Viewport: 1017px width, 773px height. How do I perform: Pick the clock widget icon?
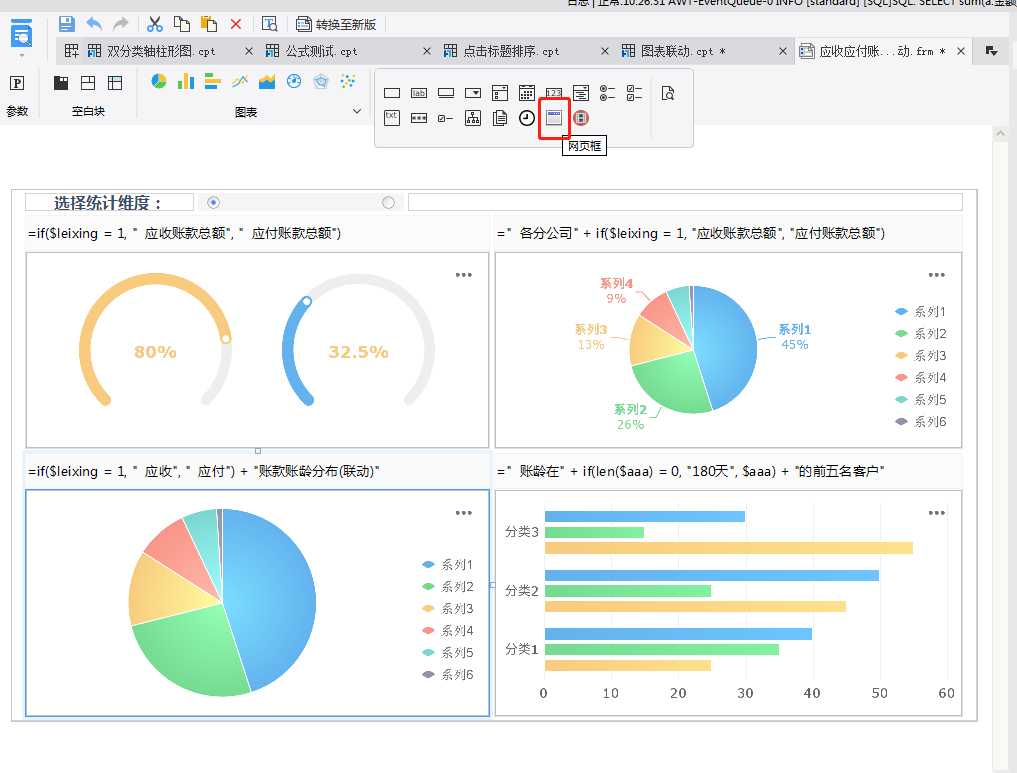click(x=527, y=118)
